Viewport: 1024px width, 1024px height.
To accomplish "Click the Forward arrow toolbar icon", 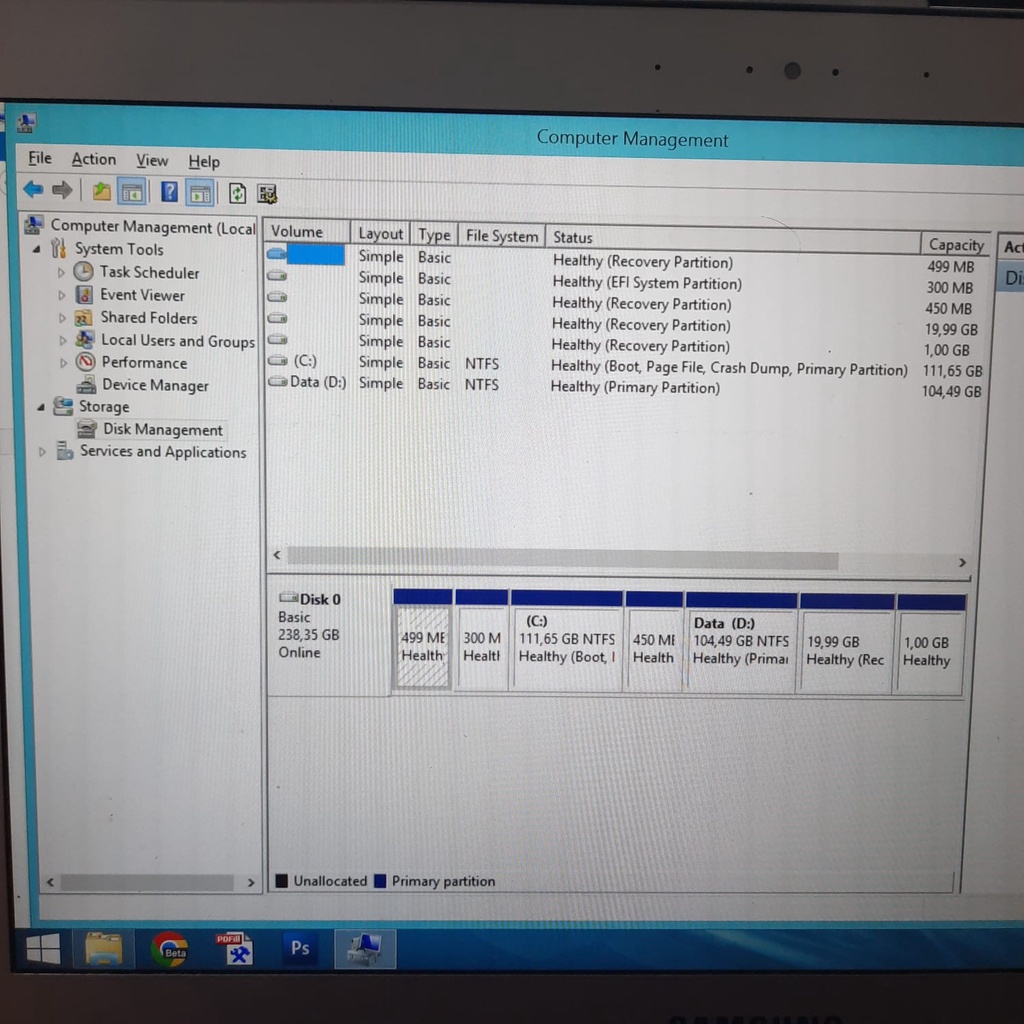I will (62, 190).
